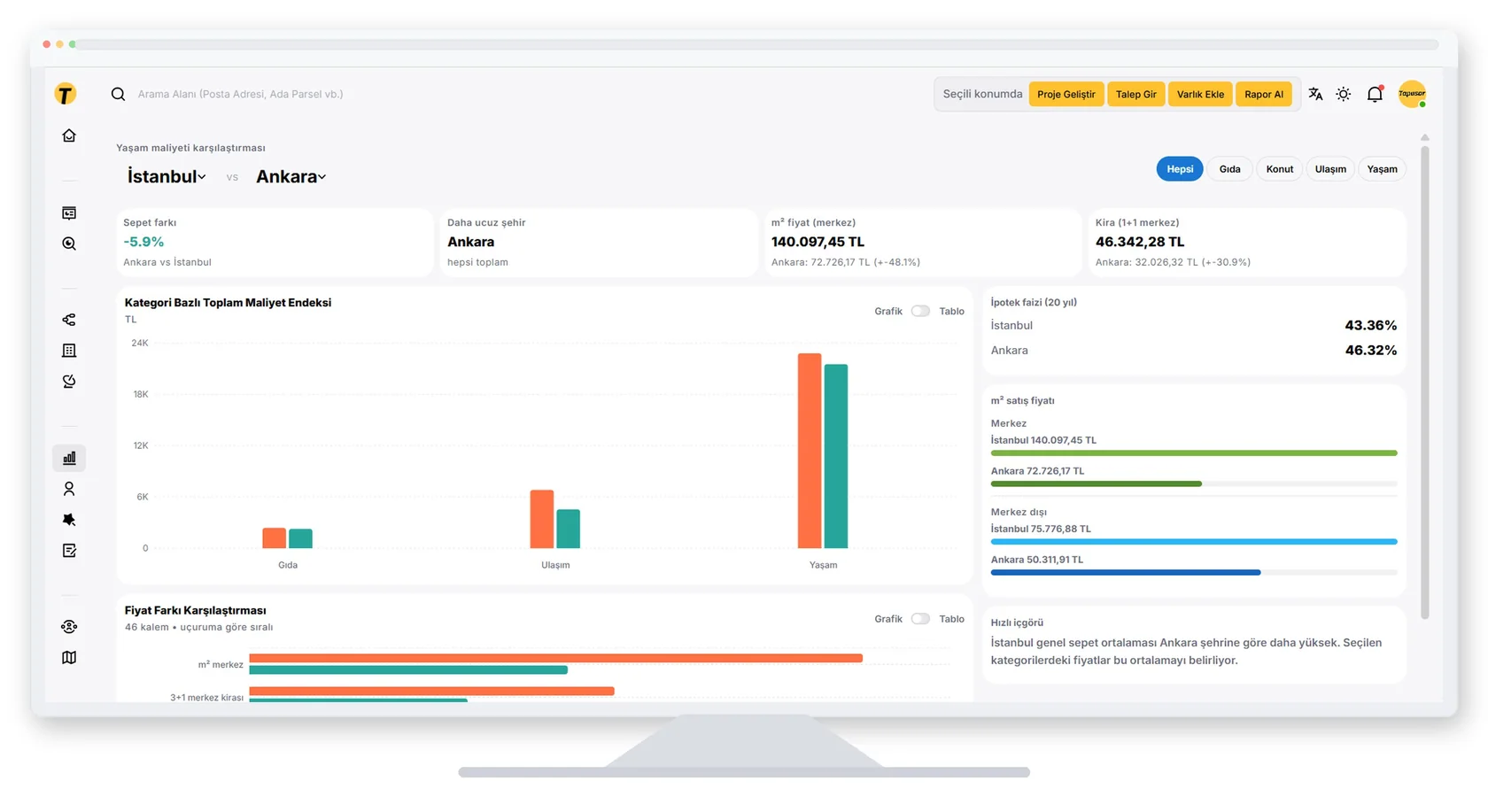1488x812 pixels.
Task: Open the community group sidebar icon
Action: 69,627
